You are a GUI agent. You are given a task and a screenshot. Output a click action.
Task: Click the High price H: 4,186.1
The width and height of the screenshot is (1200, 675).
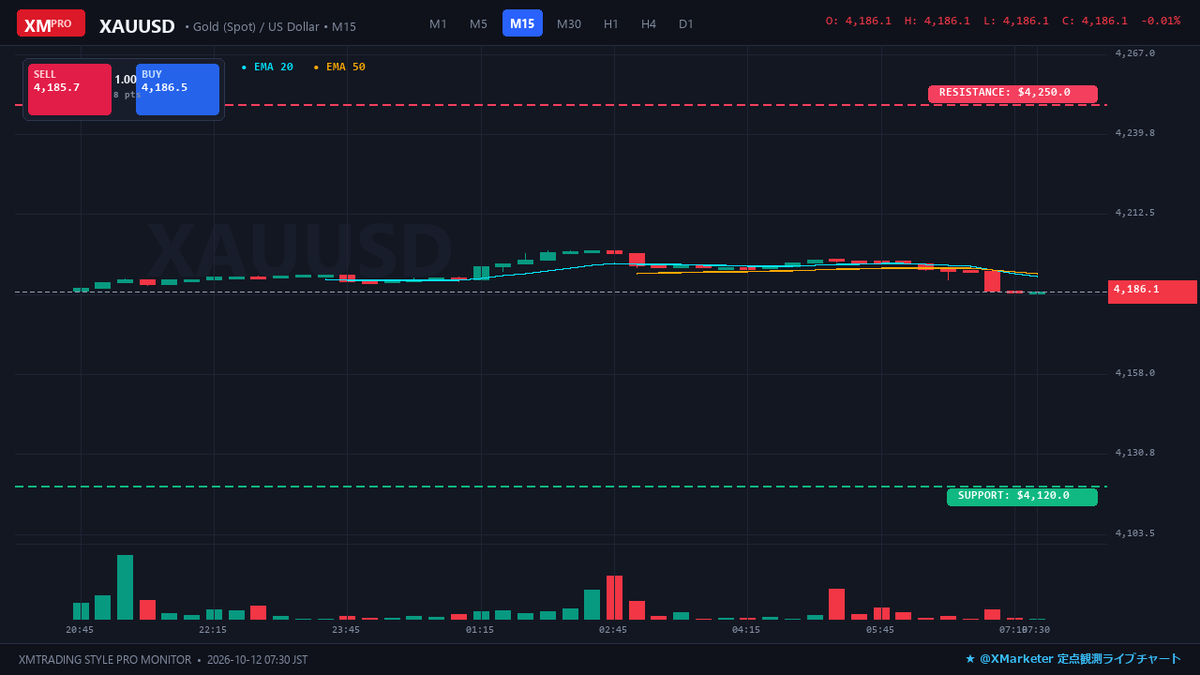tap(937, 21)
